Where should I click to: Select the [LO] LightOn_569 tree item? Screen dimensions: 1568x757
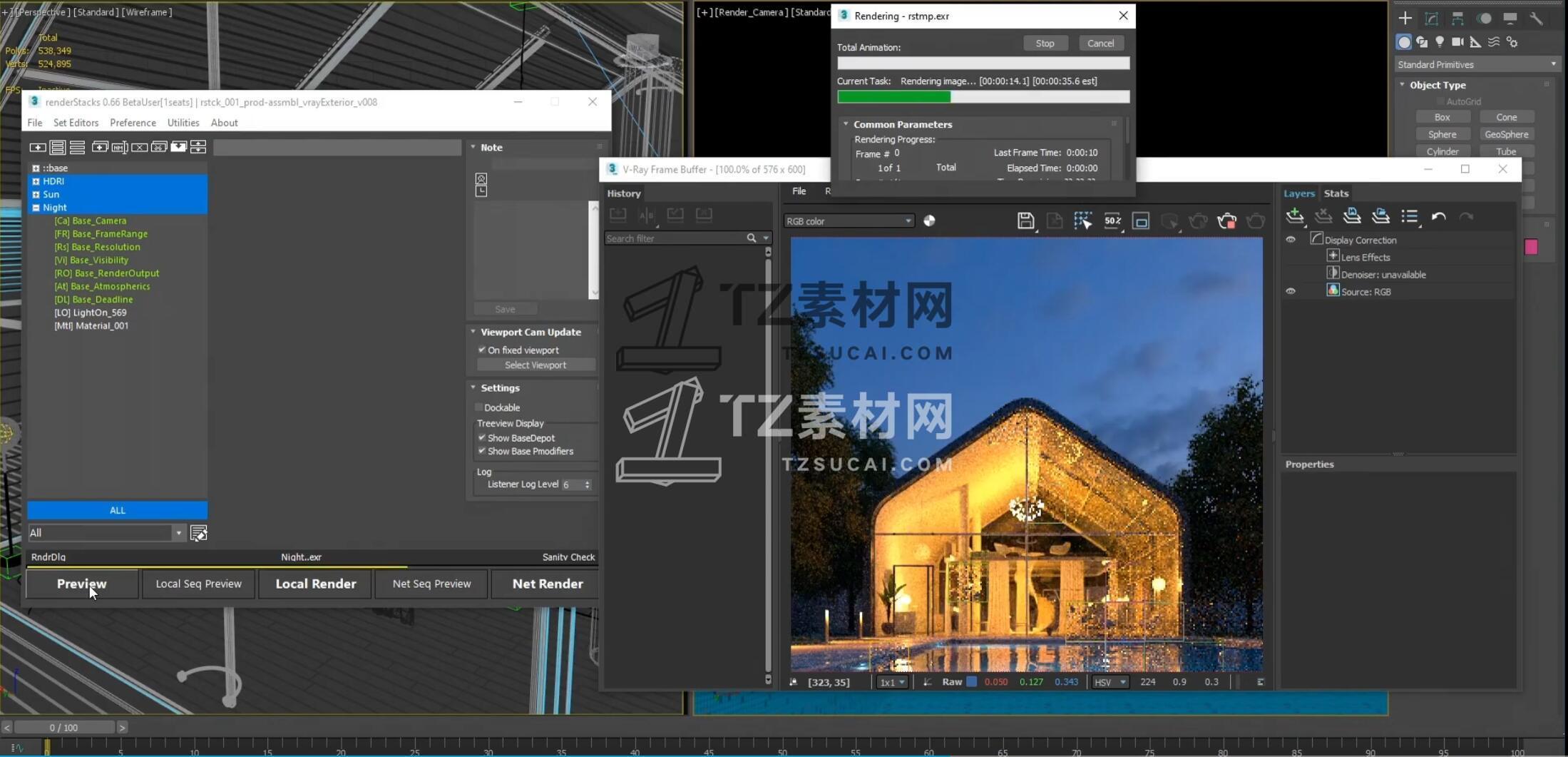coord(91,313)
